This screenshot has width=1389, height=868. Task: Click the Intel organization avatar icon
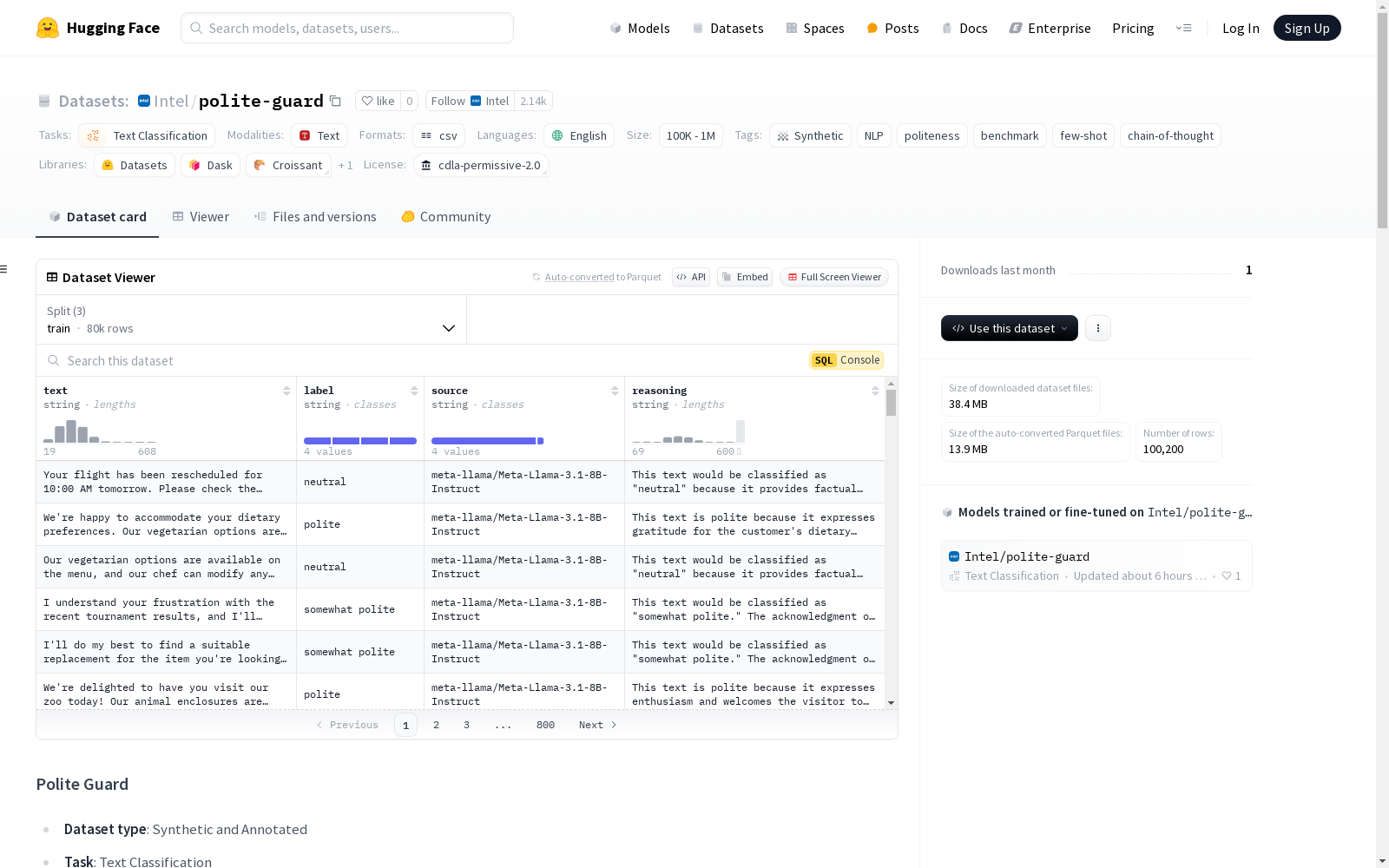(144, 101)
